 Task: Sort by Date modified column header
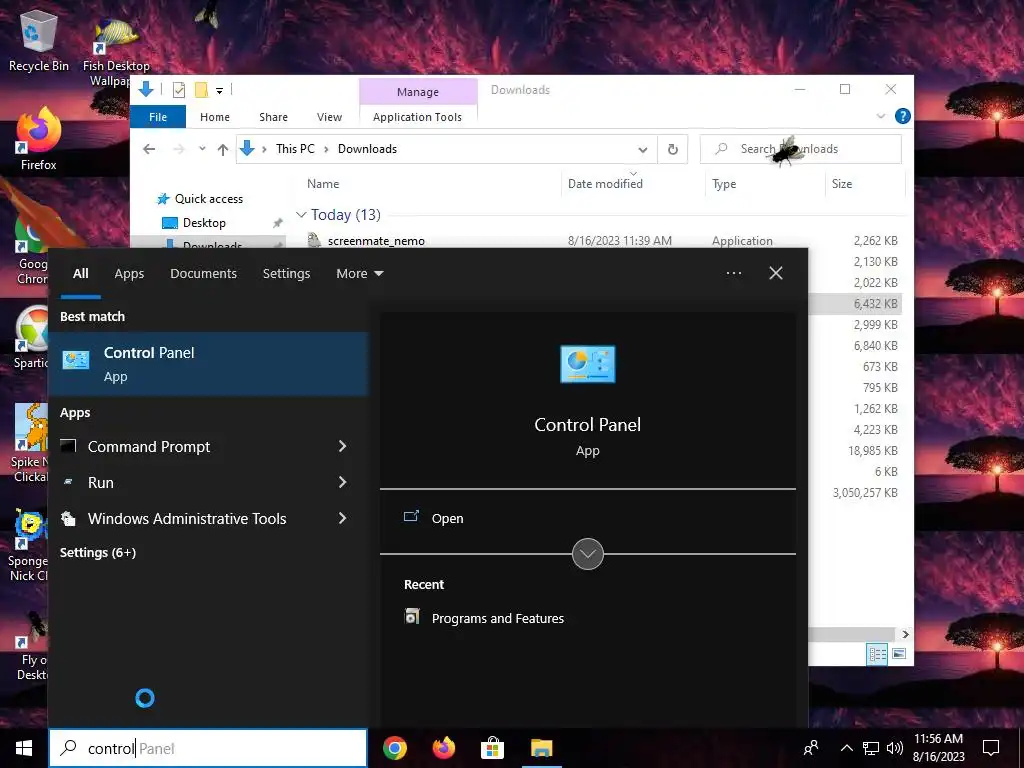(605, 184)
